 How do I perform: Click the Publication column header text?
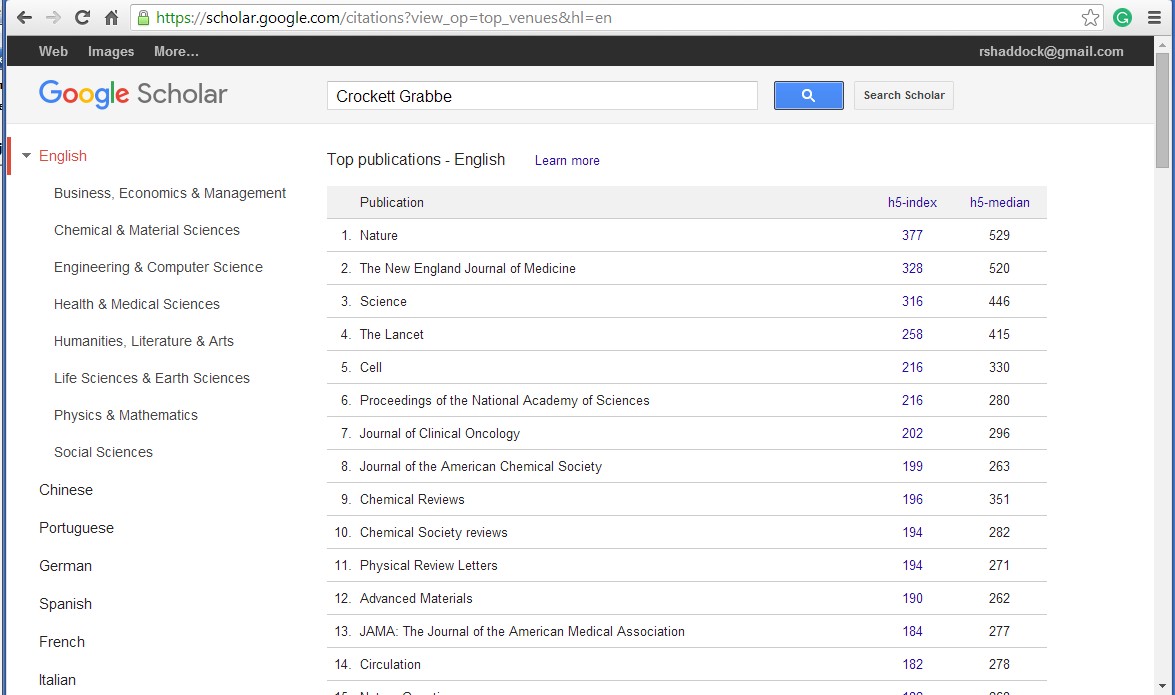point(391,202)
